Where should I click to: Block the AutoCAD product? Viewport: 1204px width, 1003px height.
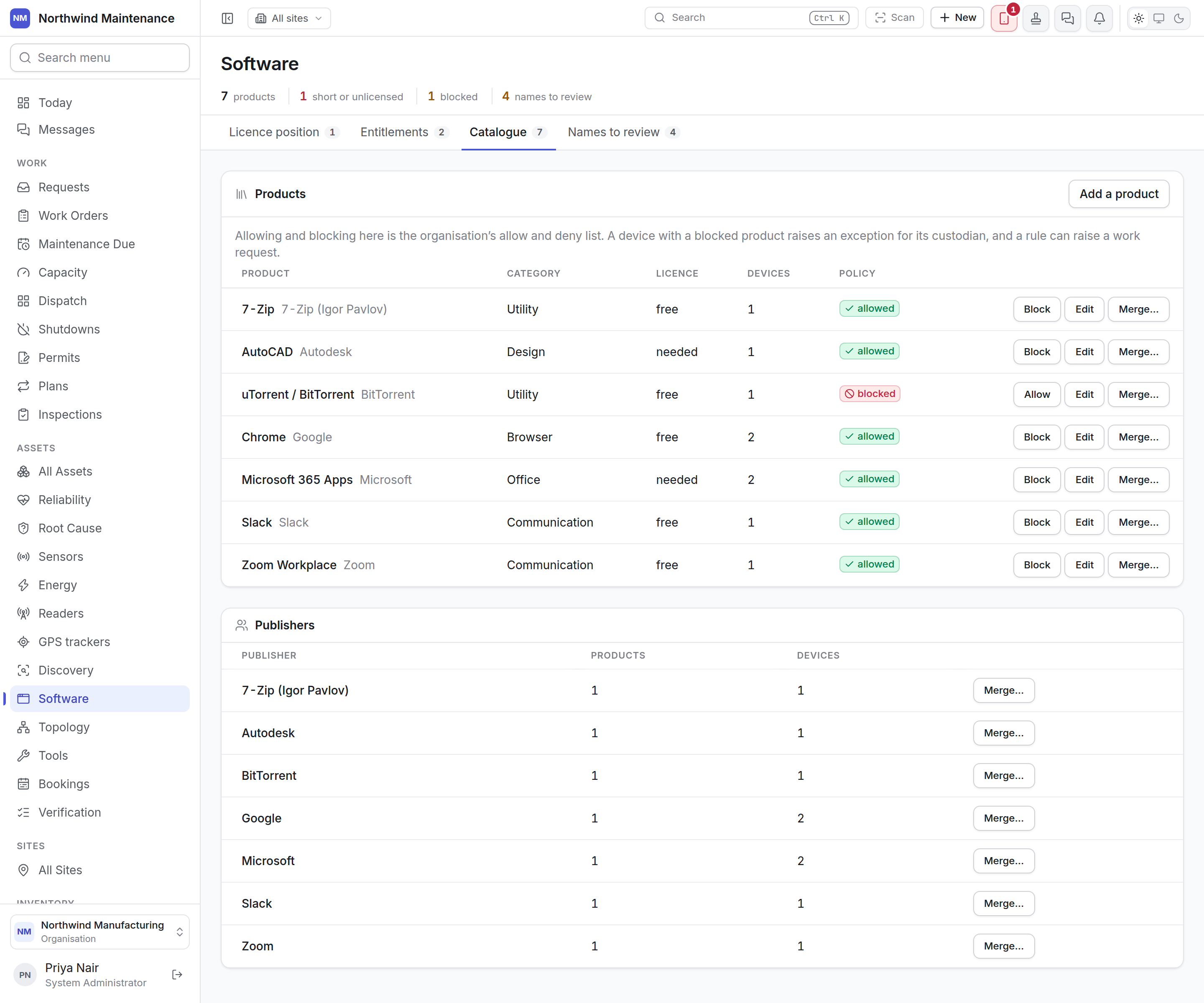[x=1037, y=352]
